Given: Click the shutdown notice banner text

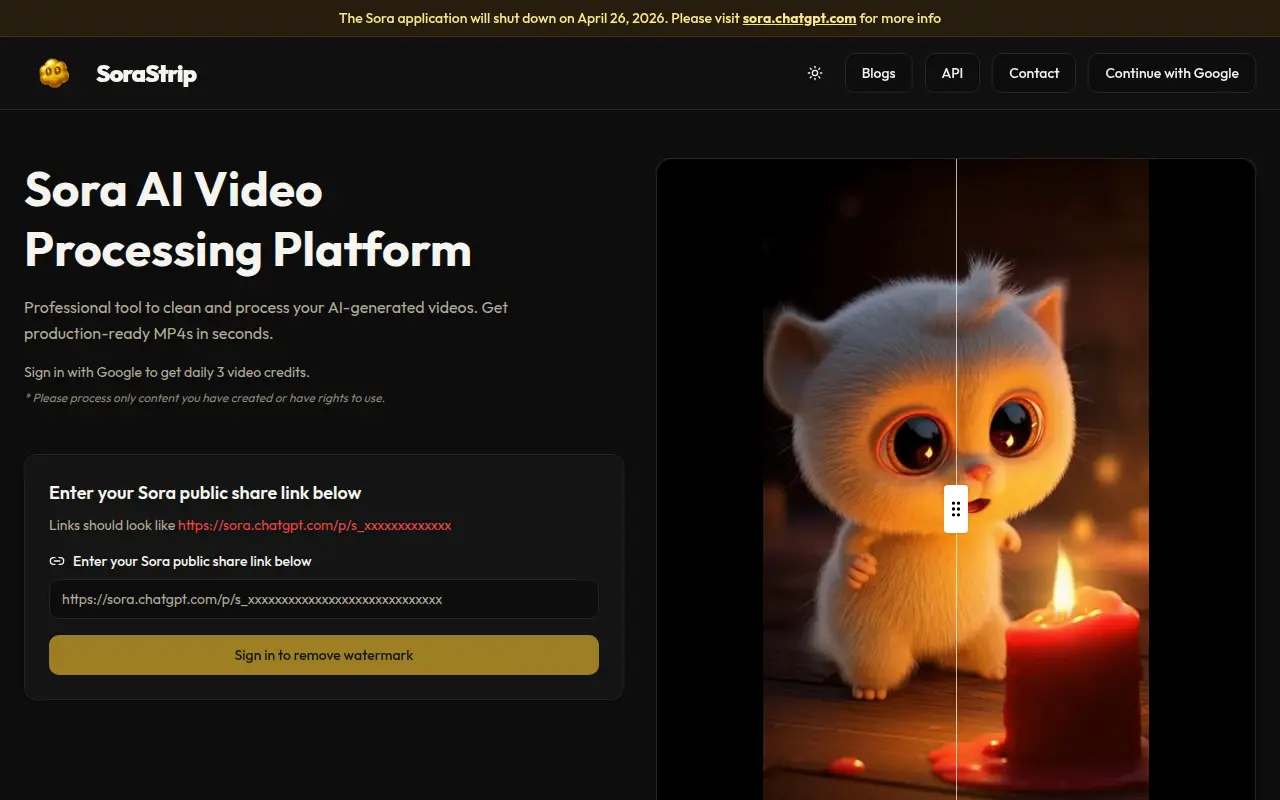Looking at the screenshot, I should point(640,18).
